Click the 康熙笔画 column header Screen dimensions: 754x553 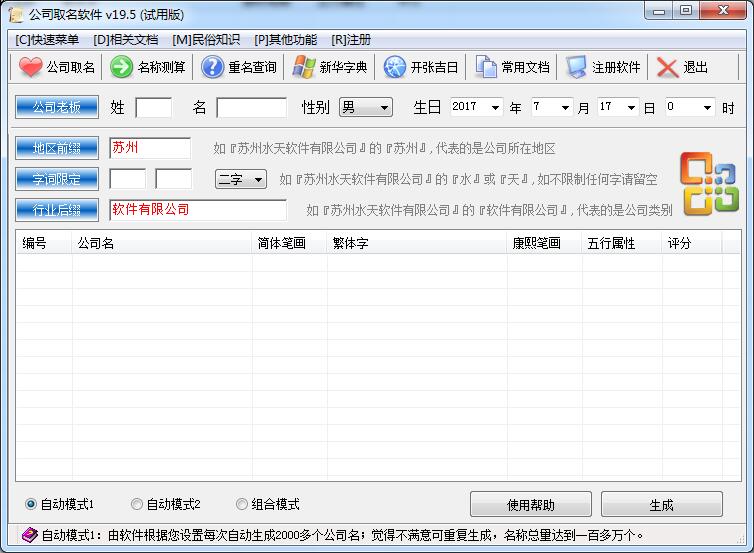click(x=544, y=243)
